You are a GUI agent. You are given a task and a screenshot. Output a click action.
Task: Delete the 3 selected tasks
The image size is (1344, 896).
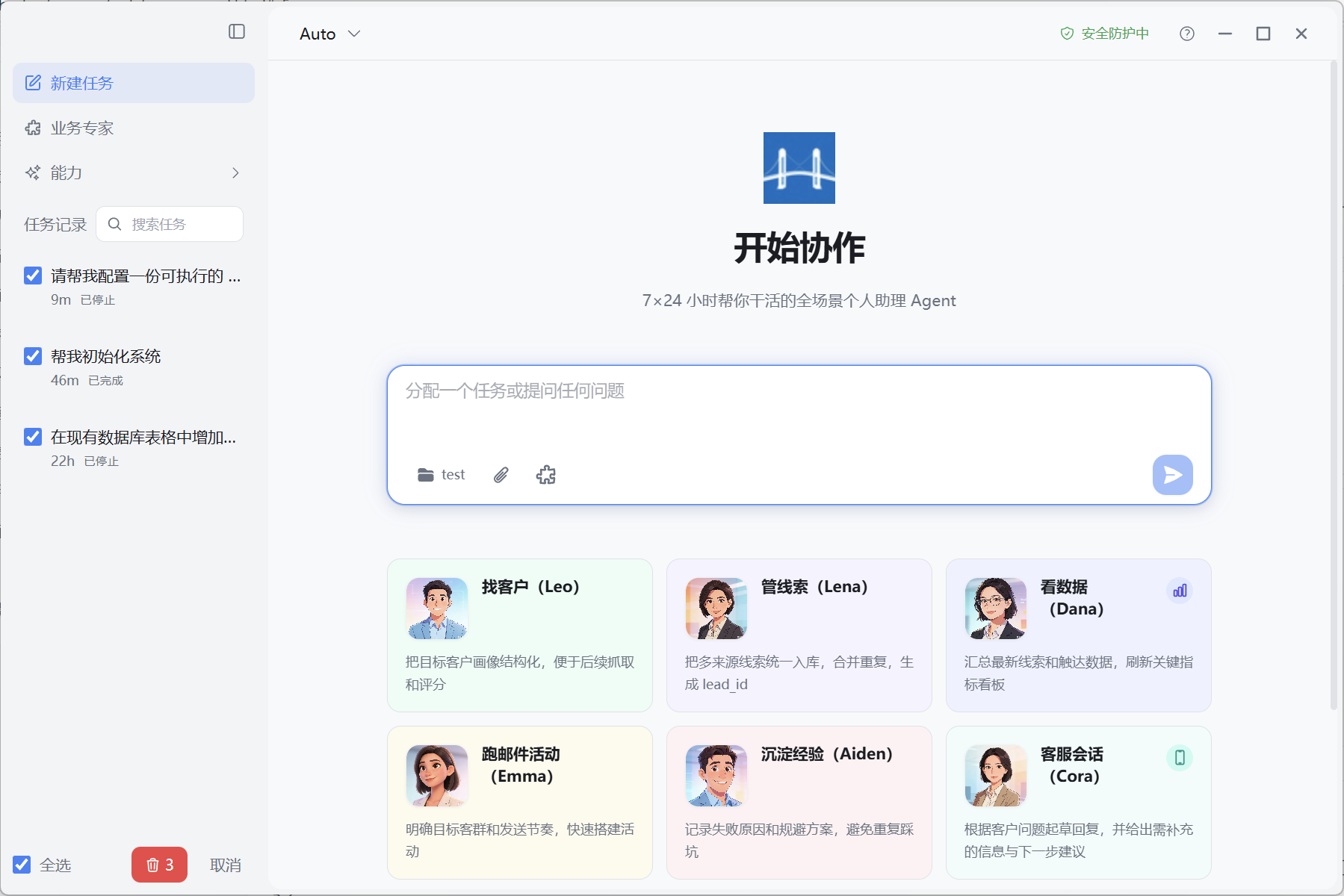point(159,865)
